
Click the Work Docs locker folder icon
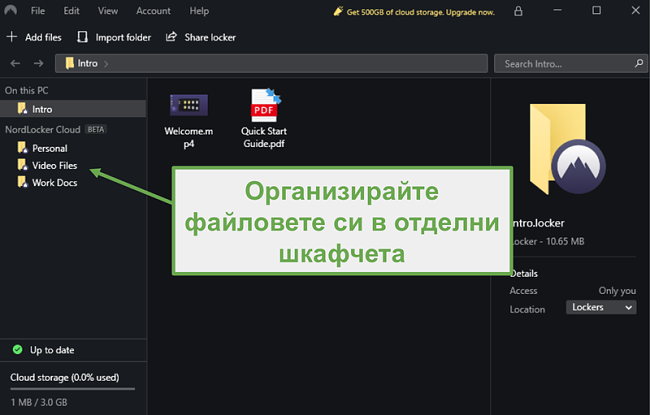(x=22, y=182)
